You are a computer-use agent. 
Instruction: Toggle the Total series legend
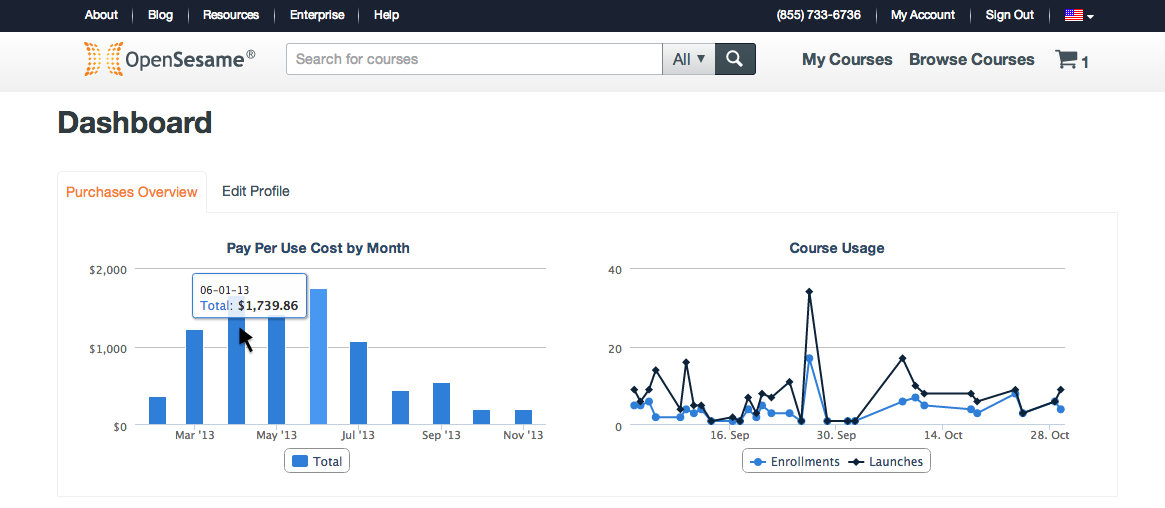[x=317, y=461]
